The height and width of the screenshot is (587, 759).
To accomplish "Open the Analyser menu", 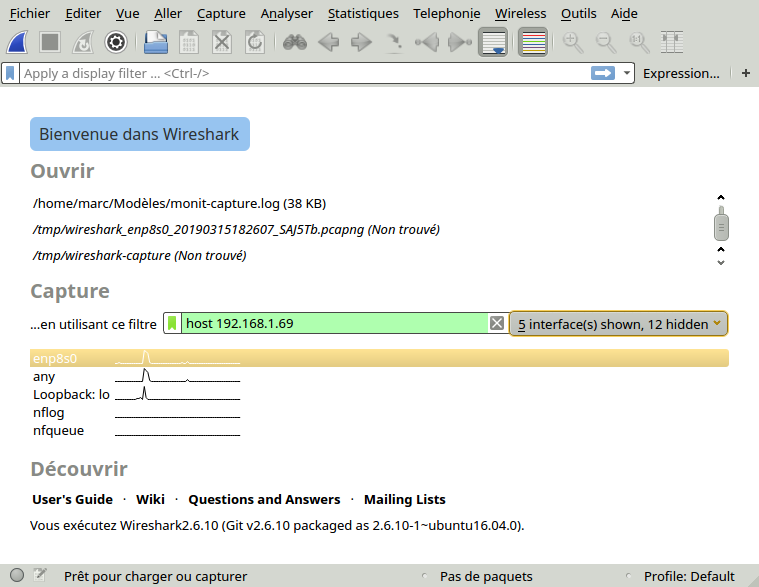I will tap(287, 14).
